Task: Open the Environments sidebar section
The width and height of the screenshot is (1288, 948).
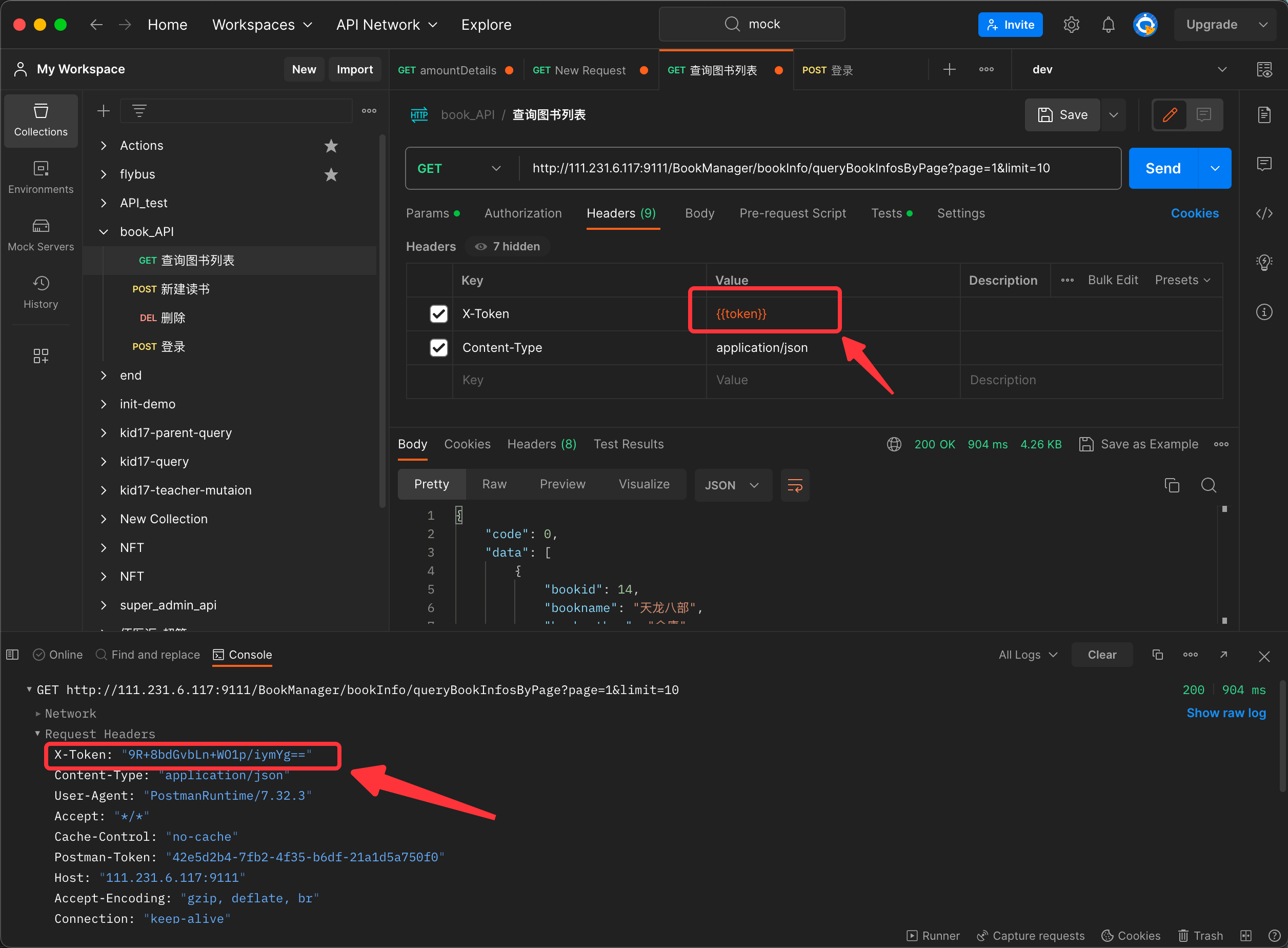Action: (x=41, y=177)
